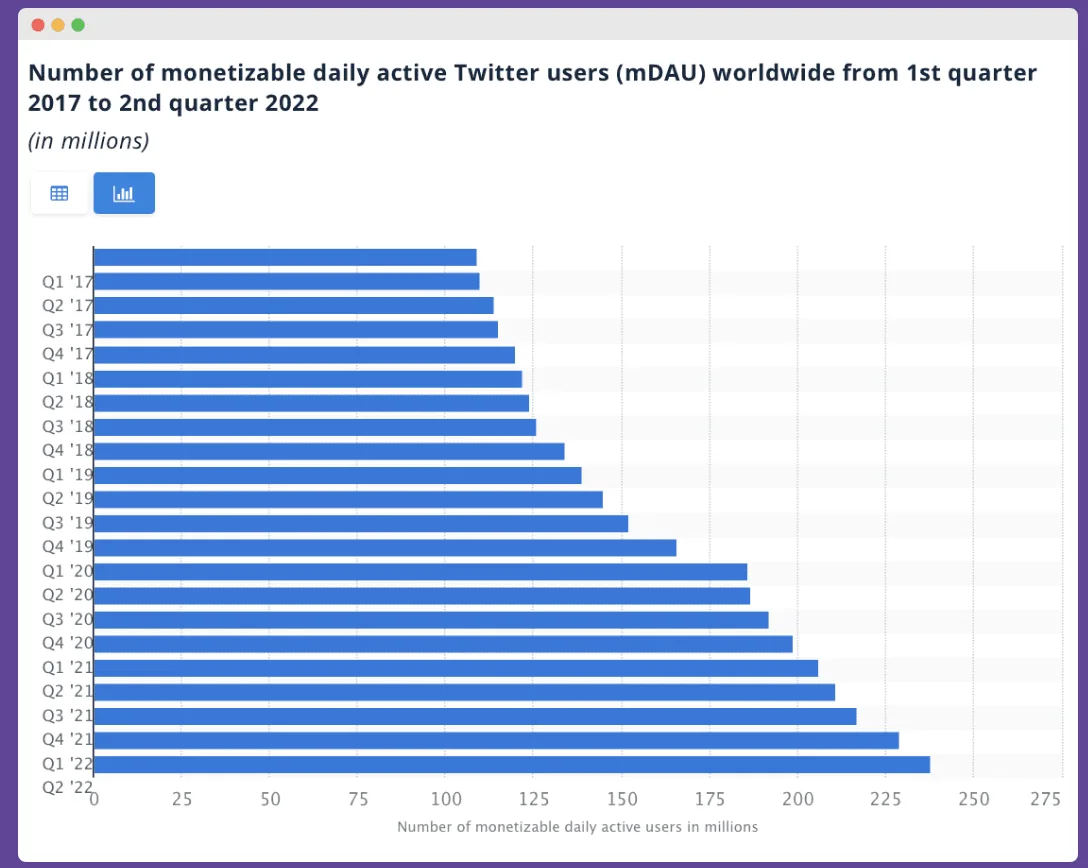Click the grid icon to show data table
The image size is (1088, 868).
pos(58,192)
